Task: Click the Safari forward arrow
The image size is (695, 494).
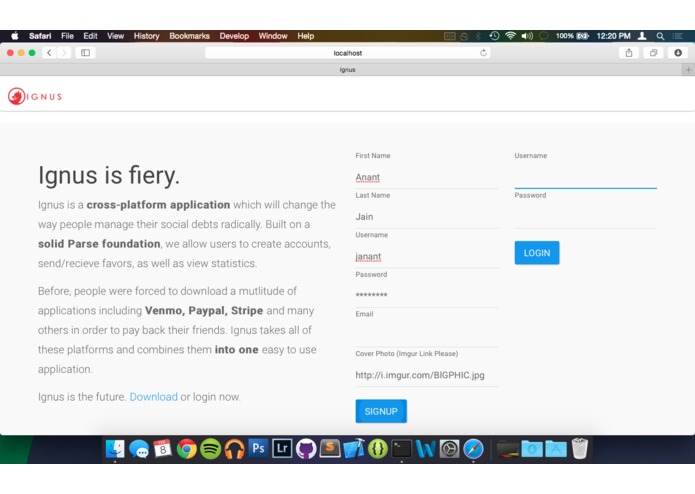Action: [64, 53]
